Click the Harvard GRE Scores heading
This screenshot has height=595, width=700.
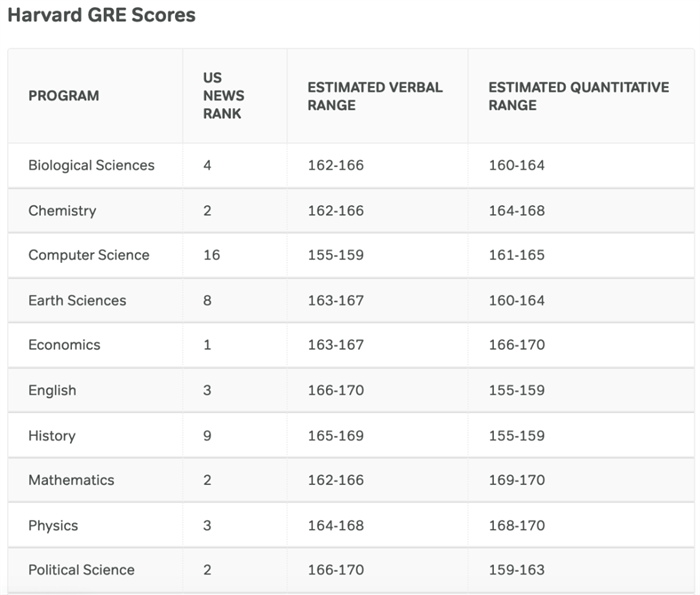[x=102, y=16]
